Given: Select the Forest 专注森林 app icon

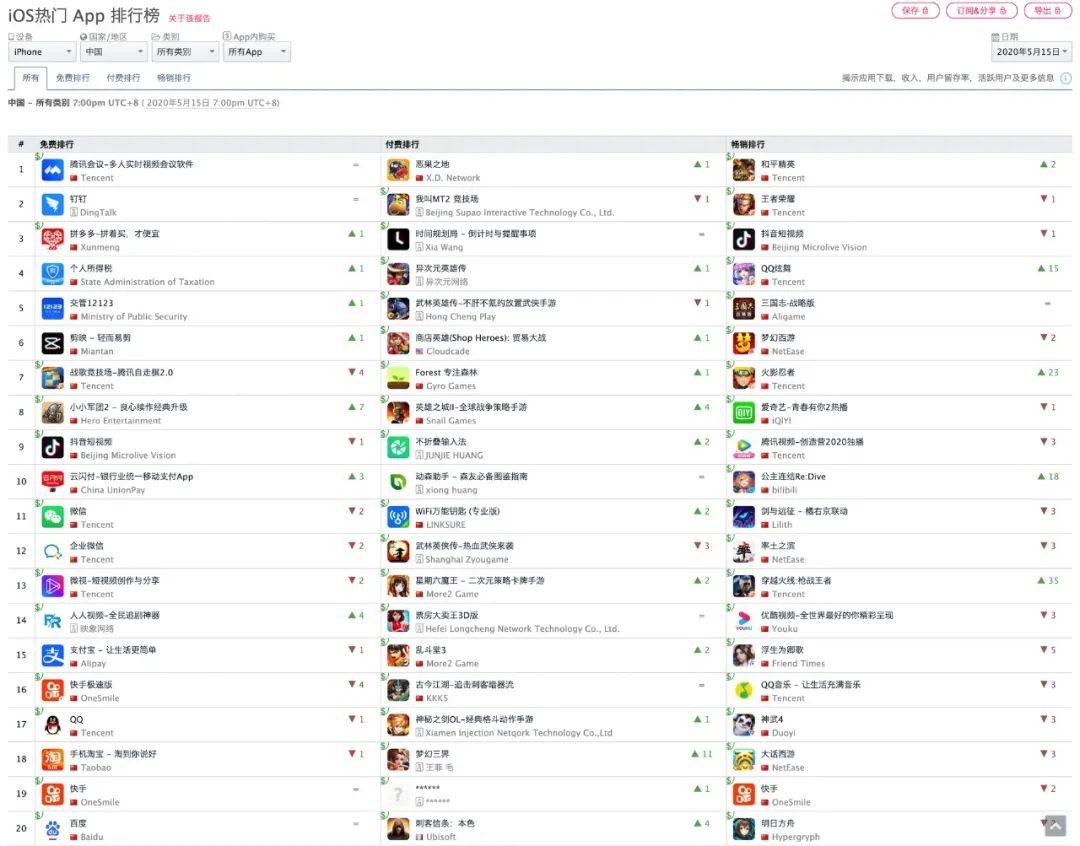Looking at the screenshot, I should [398, 378].
